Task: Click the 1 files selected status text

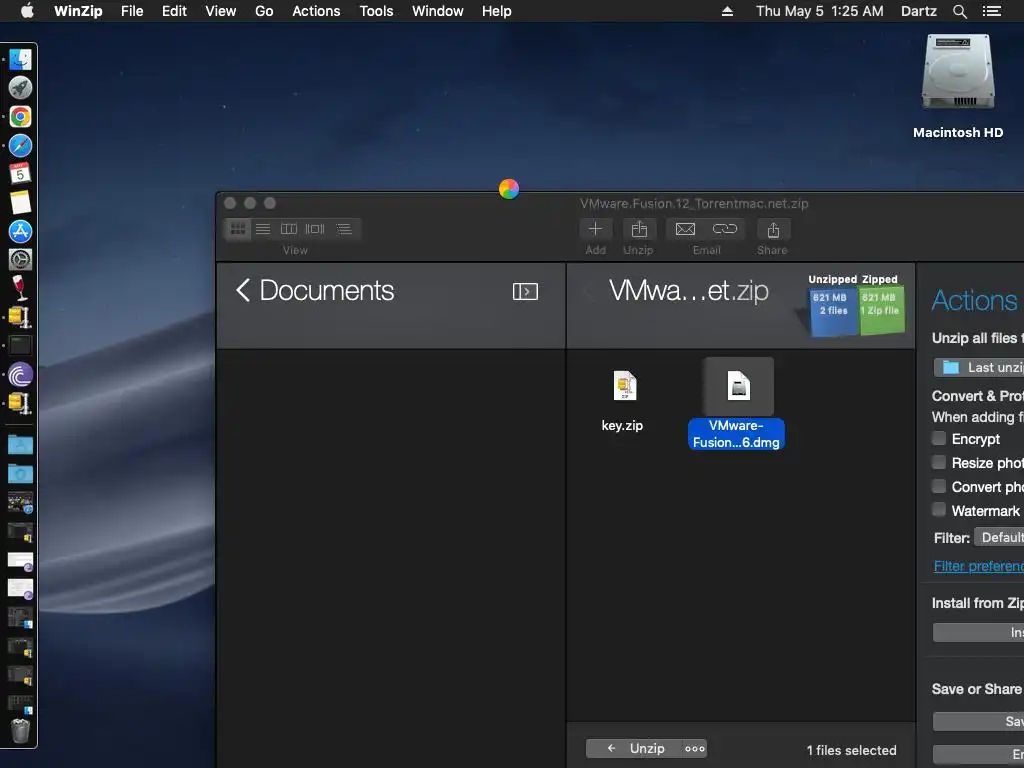Action: pos(851,750)
